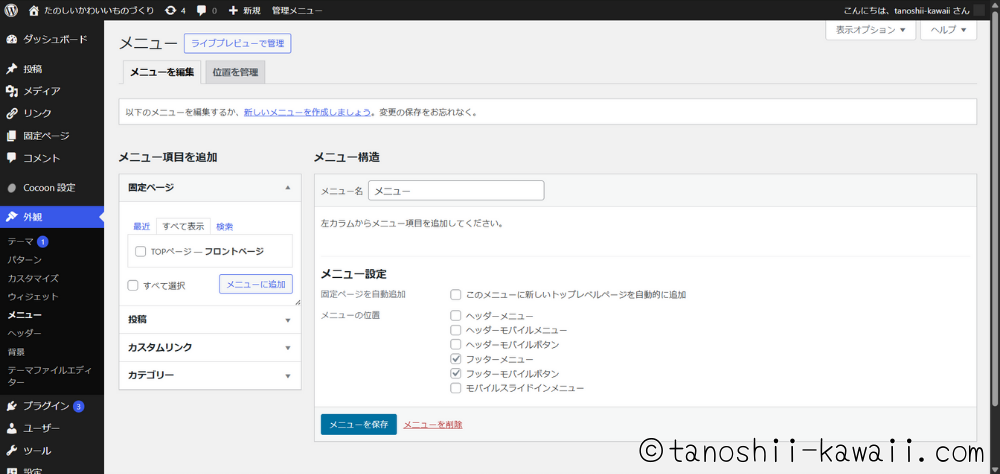Switch to the メニューを編集 tab
The image size is (1000, 474).
(x=162, y=72)
